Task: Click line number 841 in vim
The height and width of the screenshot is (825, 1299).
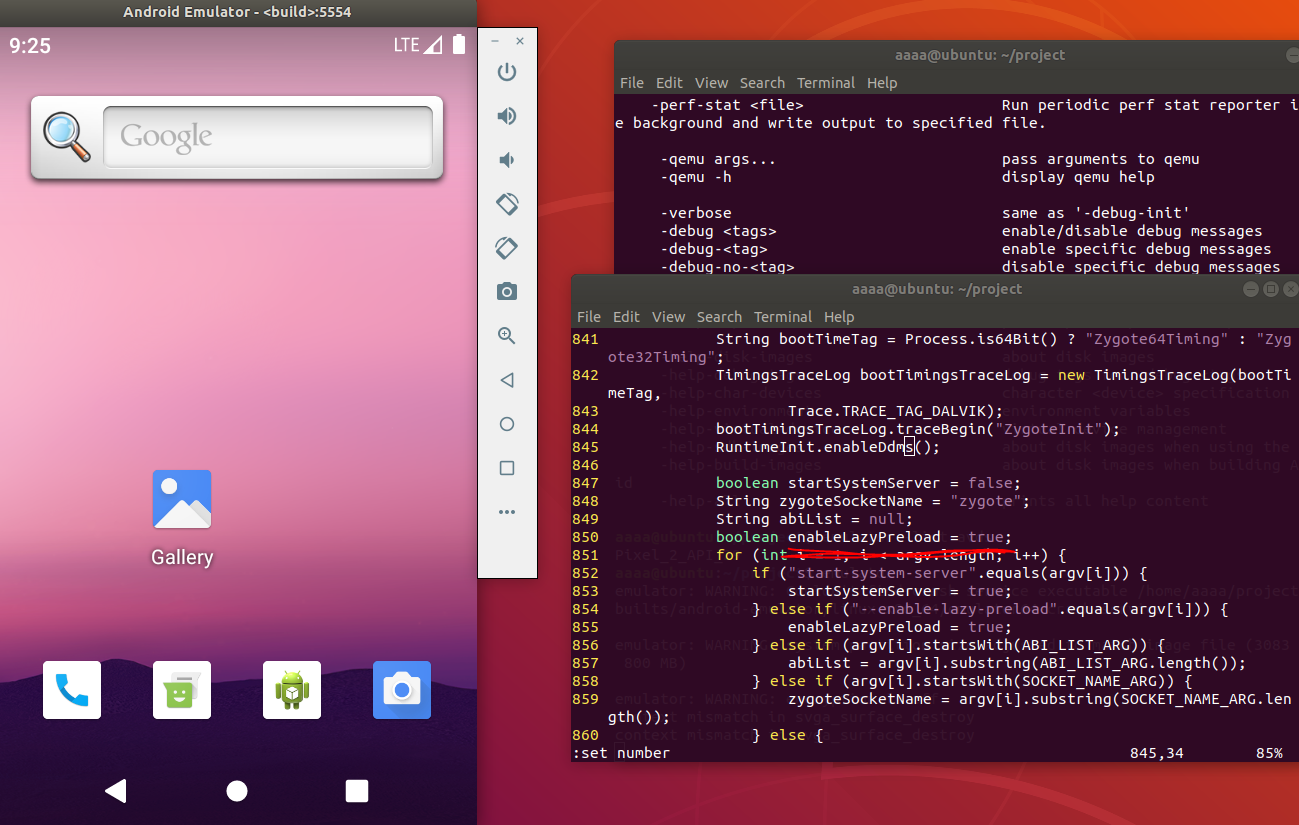Action: [x=586, y=339]
